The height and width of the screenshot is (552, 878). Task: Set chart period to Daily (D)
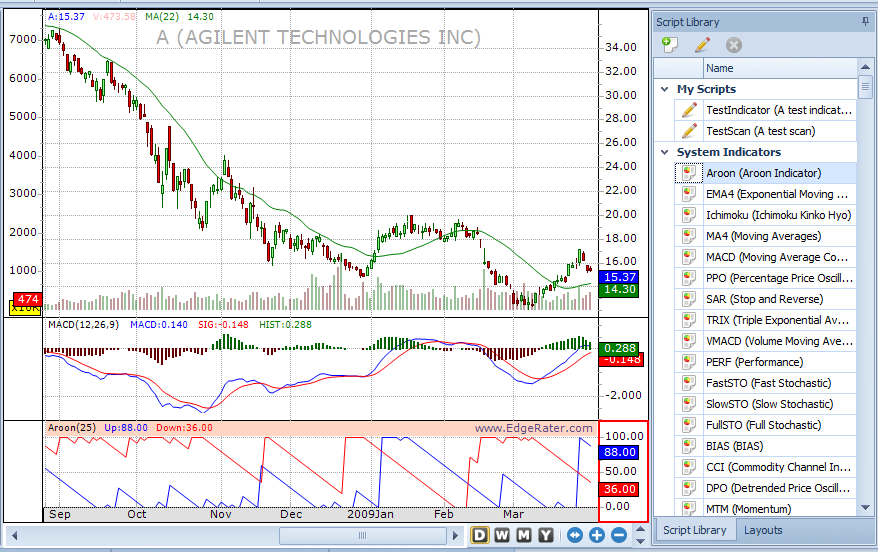point(480,535)
